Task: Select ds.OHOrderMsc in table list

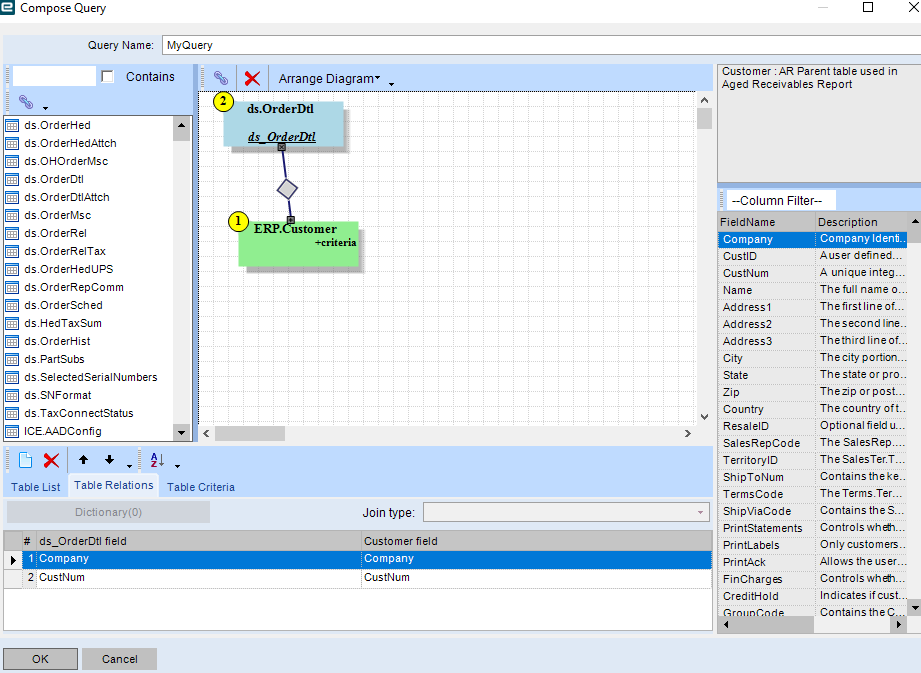Action: (x=66, y=161)
